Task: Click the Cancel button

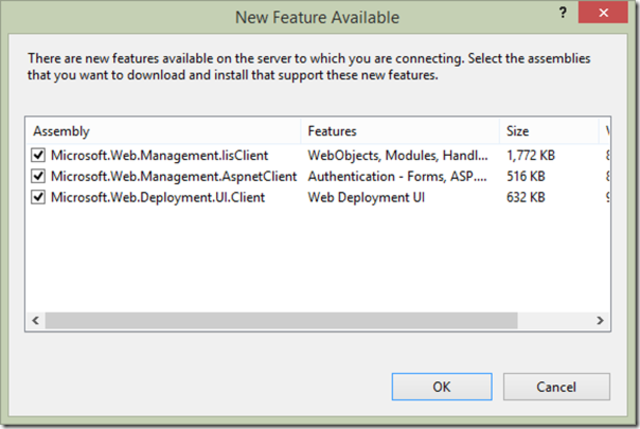Action: [x=556, y=387]
